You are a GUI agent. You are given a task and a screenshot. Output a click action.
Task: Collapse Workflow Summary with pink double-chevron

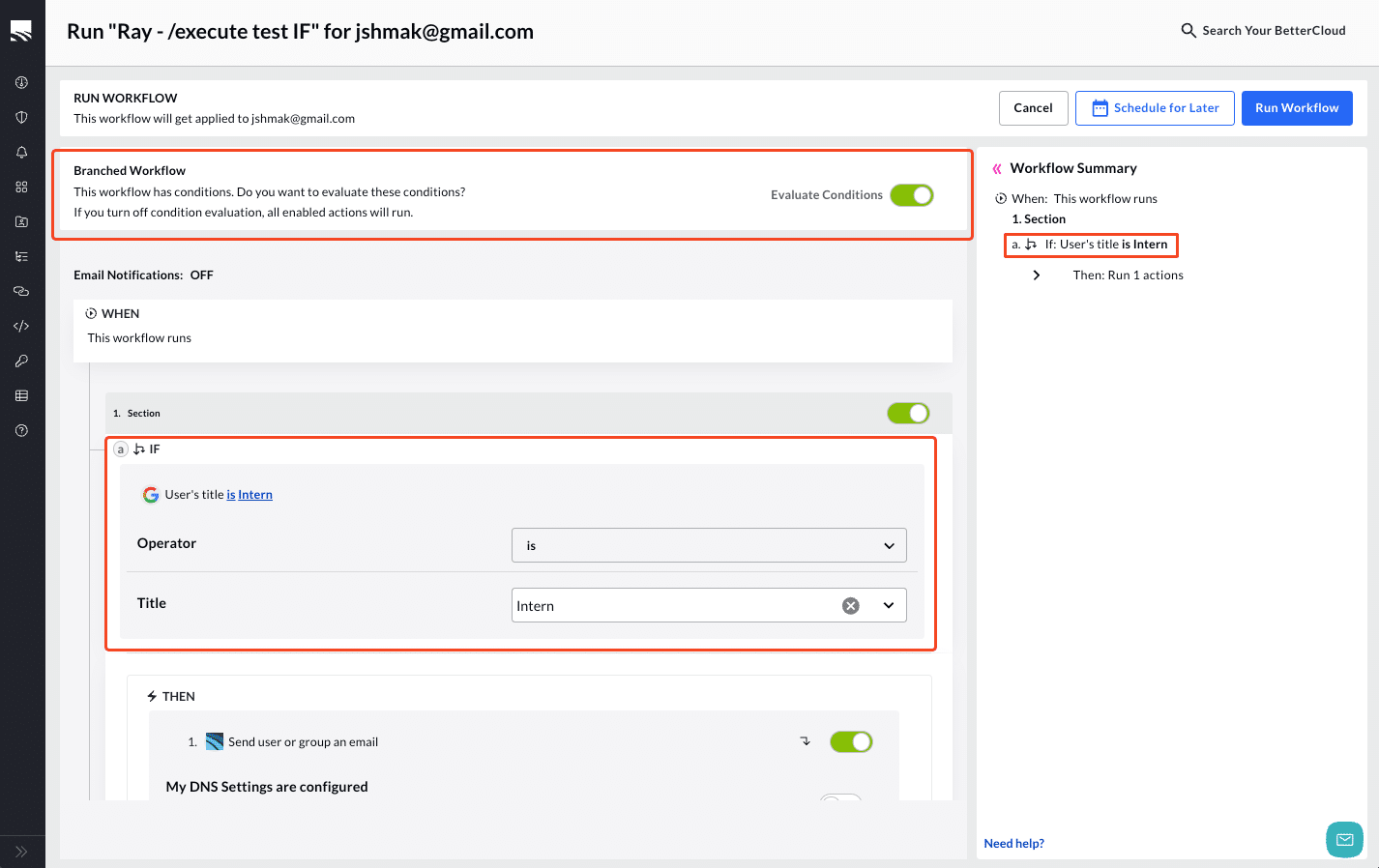coord(997,169)
